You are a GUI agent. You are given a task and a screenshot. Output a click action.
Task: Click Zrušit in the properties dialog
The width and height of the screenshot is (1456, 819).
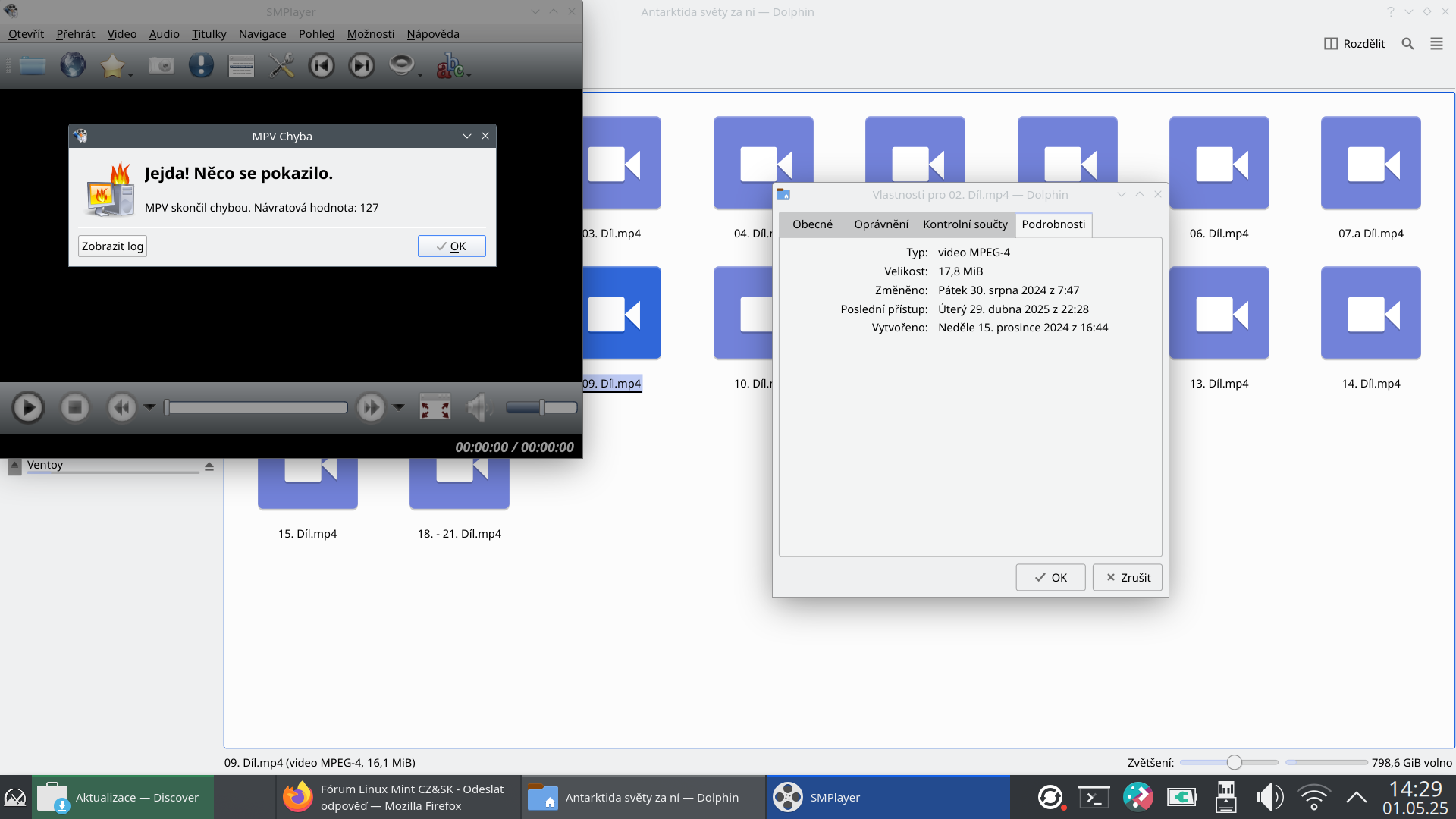point(1128,578)
